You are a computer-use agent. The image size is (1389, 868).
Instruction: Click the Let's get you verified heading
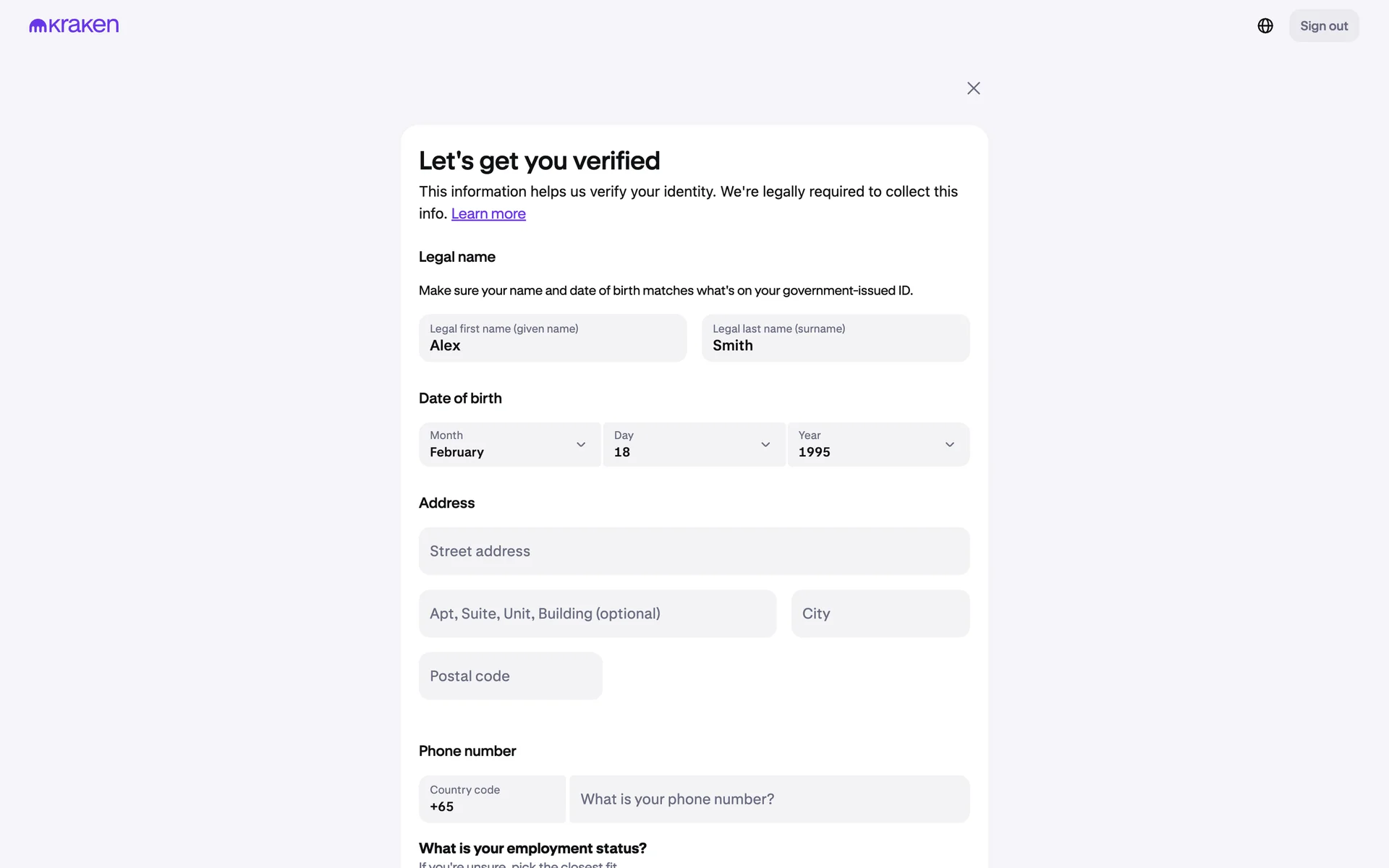540,161
